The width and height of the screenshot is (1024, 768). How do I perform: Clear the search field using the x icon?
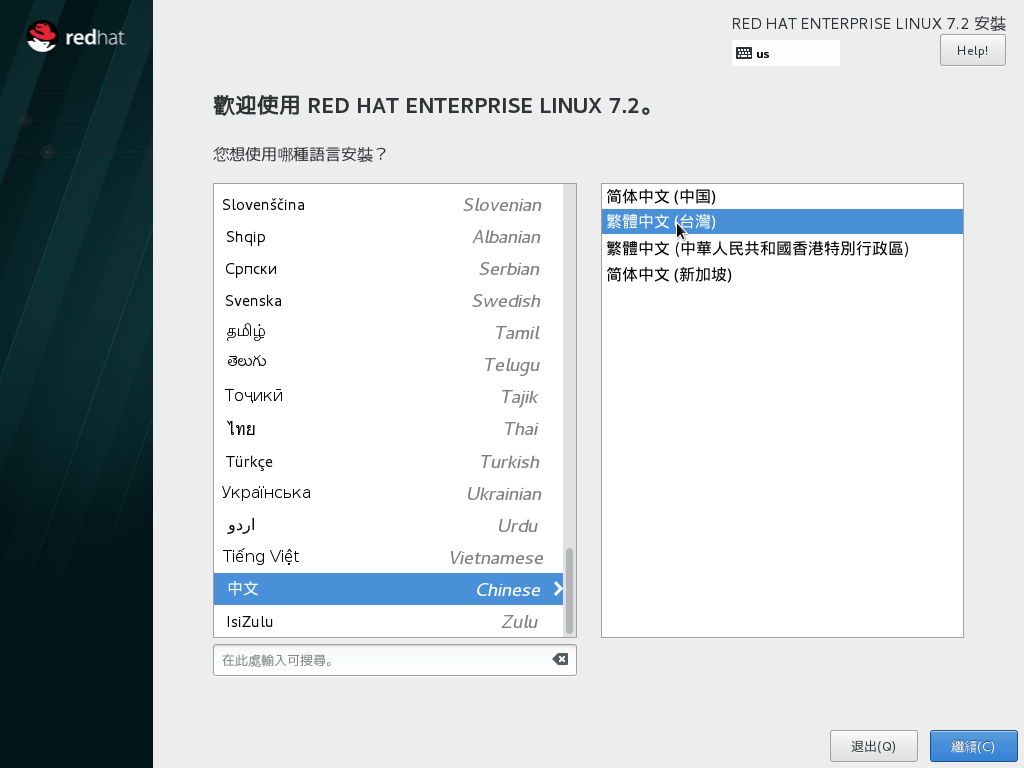(560, 660)
